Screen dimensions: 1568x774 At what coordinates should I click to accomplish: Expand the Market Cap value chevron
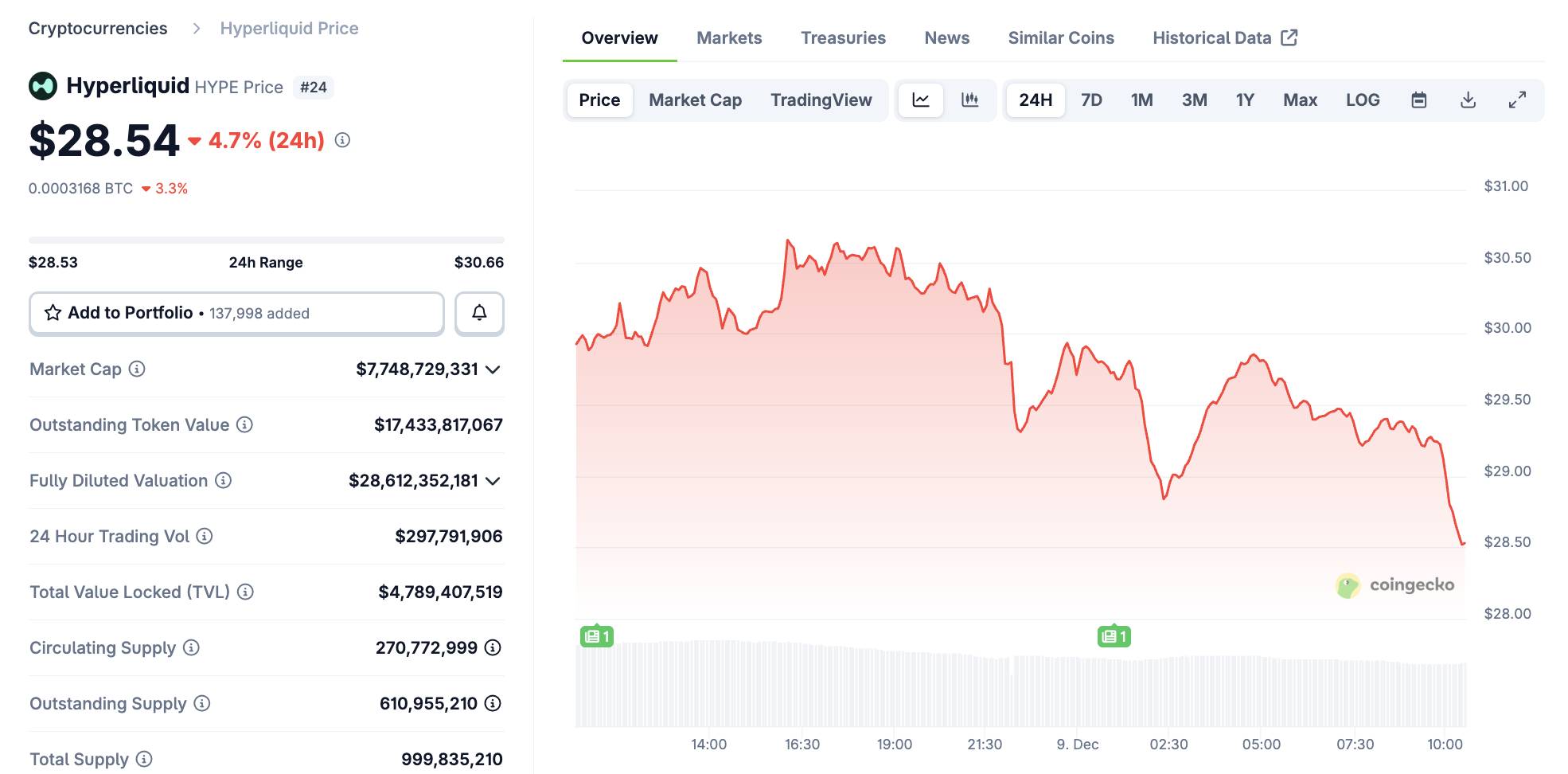coord(493,369)
